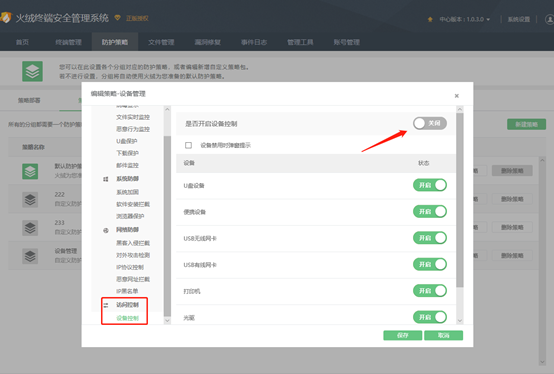
Task: Click the 正版授权 label in header
Action: tap(137, 18)
